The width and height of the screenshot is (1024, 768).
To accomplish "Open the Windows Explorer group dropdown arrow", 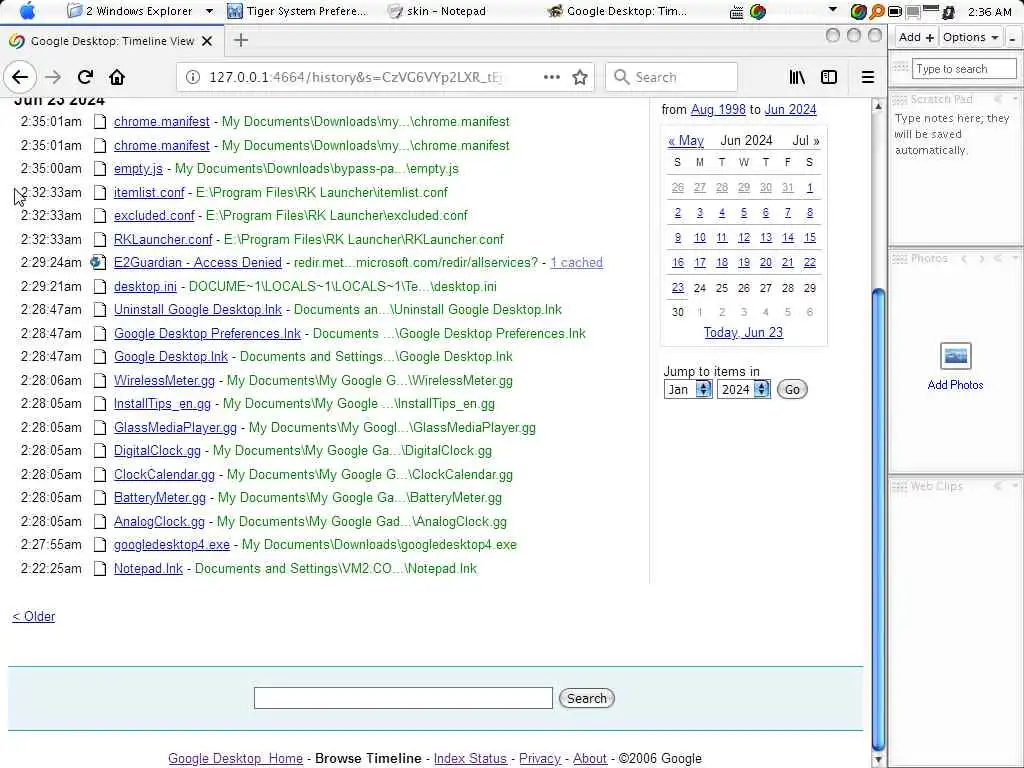I will 209,11.
